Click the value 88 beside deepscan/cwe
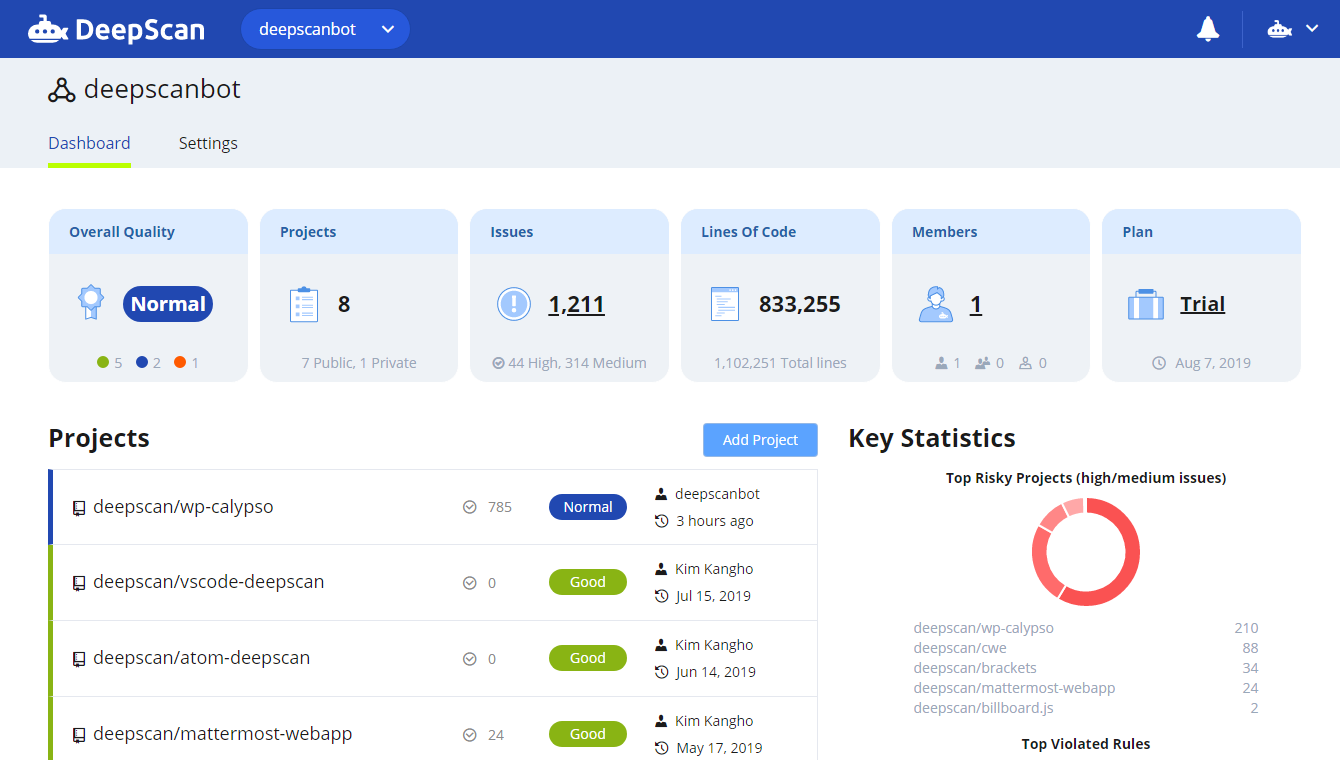This screenshot has height=760, width=1340. (1250, 648)
